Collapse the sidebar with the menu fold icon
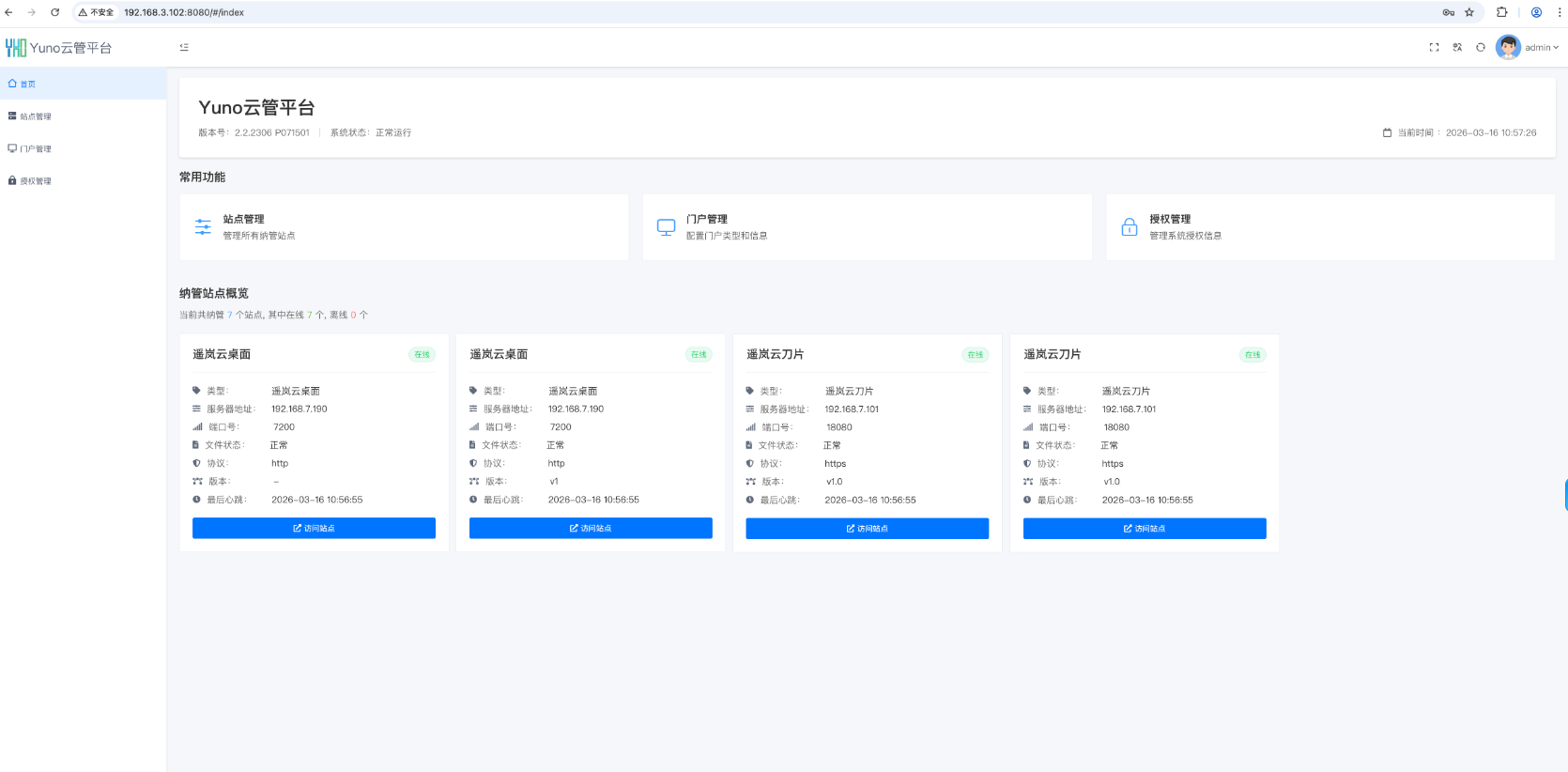The image size is (1568, 772). 184,47
